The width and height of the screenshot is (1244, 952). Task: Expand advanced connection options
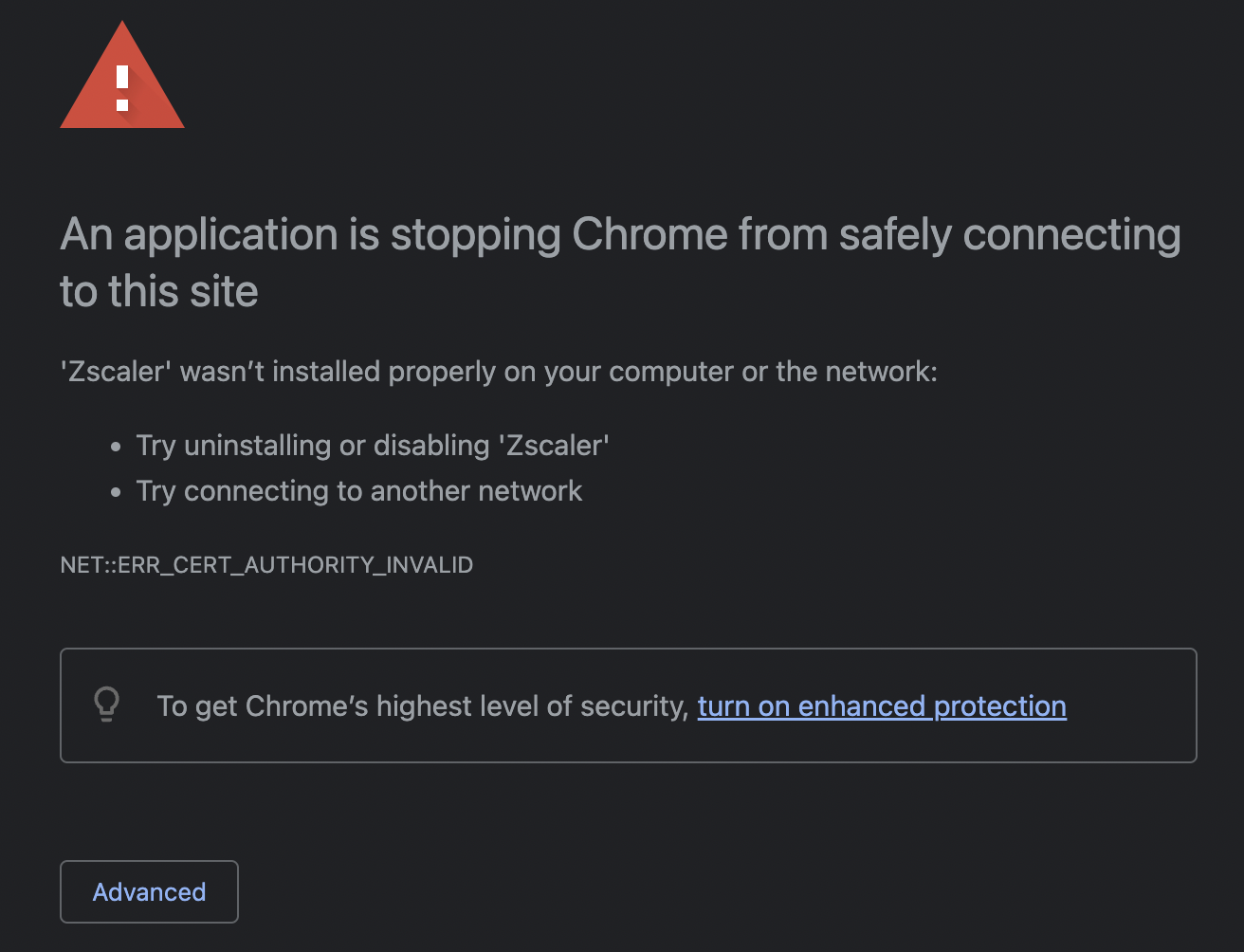(x=149, y=891)
